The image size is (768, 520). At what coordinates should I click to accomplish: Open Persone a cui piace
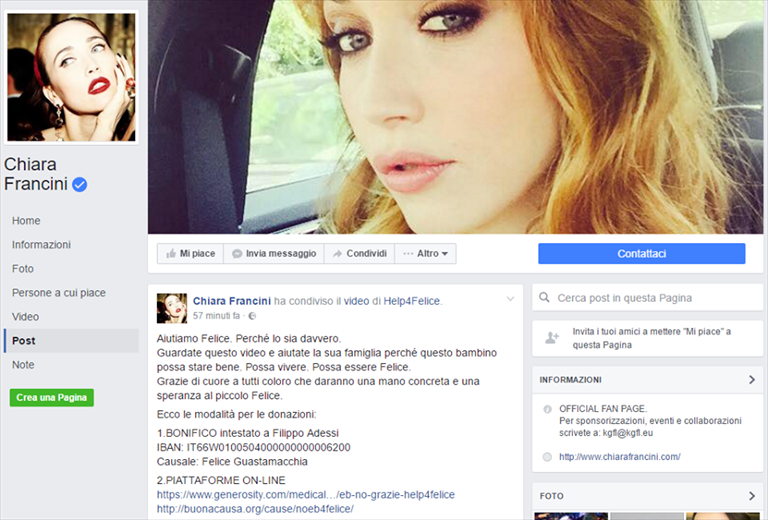(x=59, y=293)
